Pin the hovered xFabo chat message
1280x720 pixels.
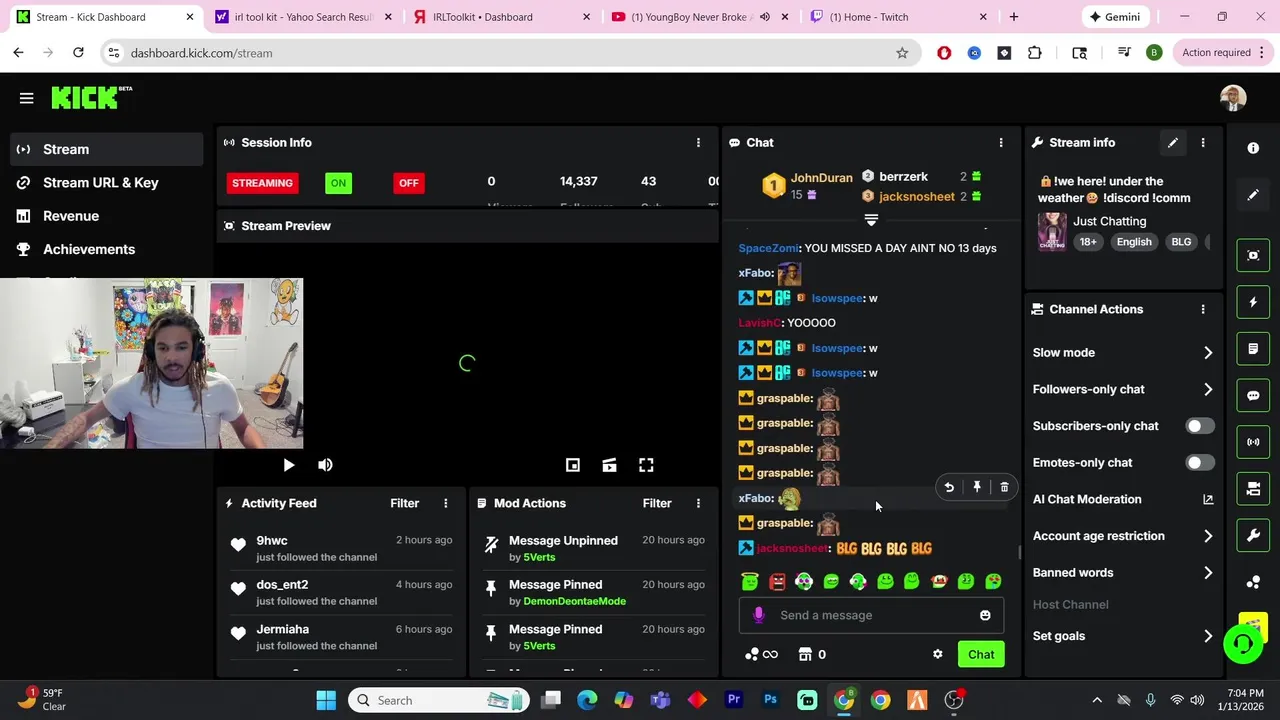[977, 487]
